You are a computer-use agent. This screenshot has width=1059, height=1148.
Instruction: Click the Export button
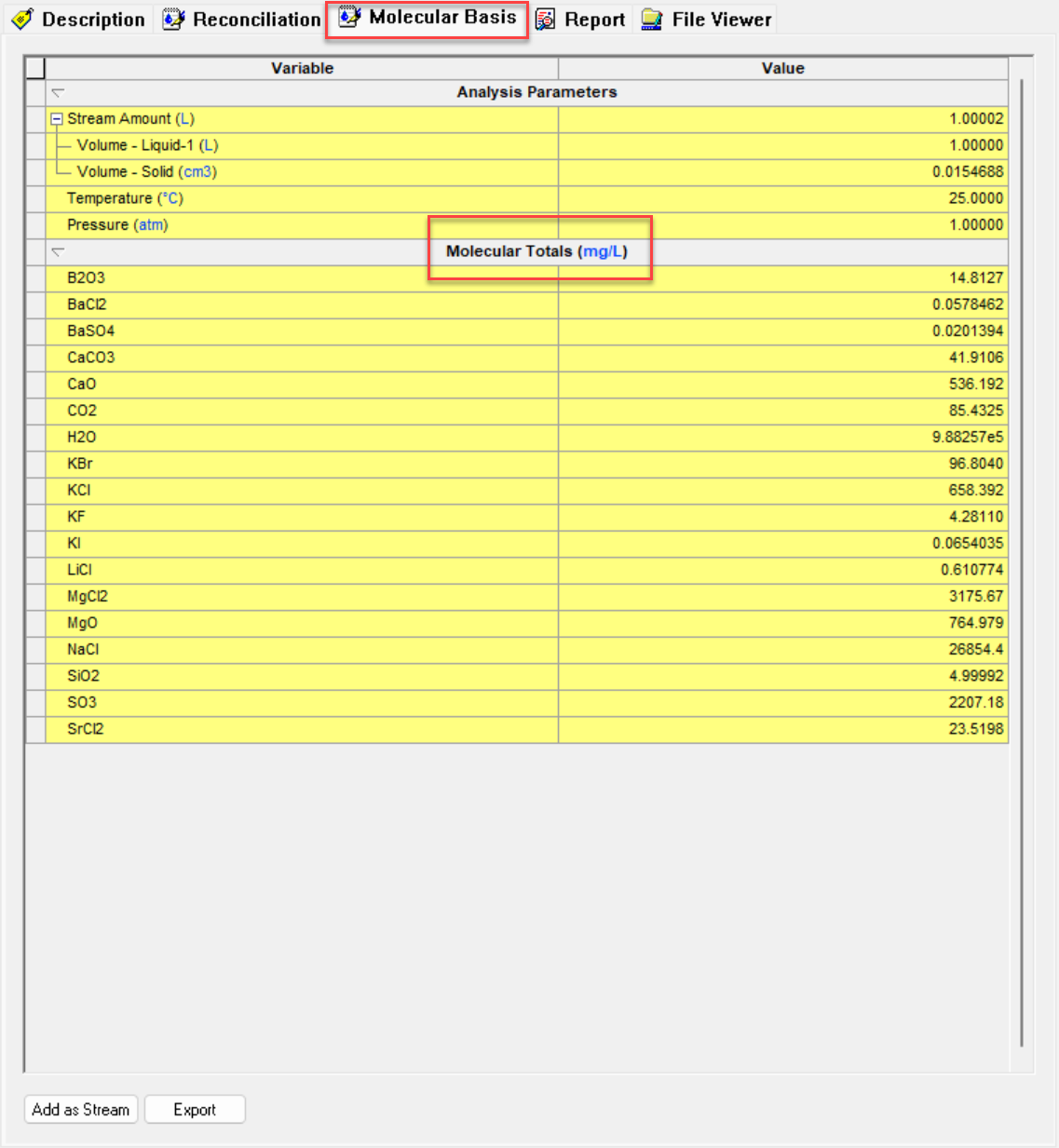point(195,1110)
